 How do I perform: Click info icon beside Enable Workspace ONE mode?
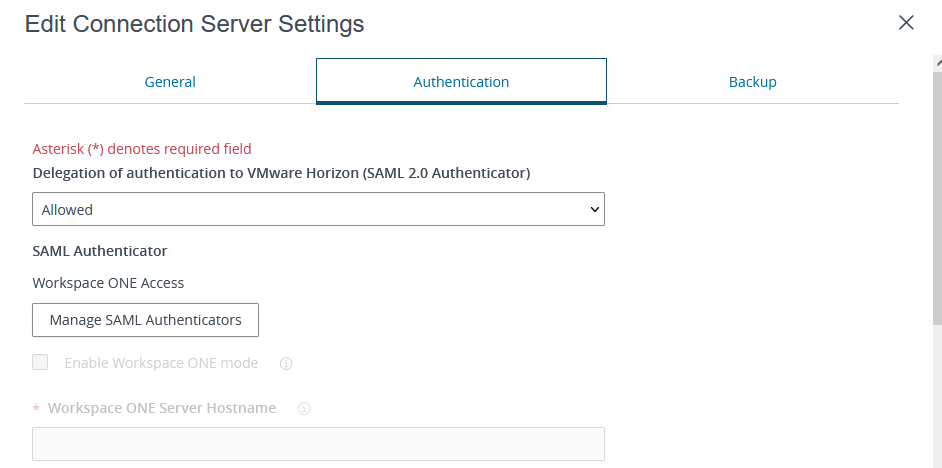pos(286,364)
